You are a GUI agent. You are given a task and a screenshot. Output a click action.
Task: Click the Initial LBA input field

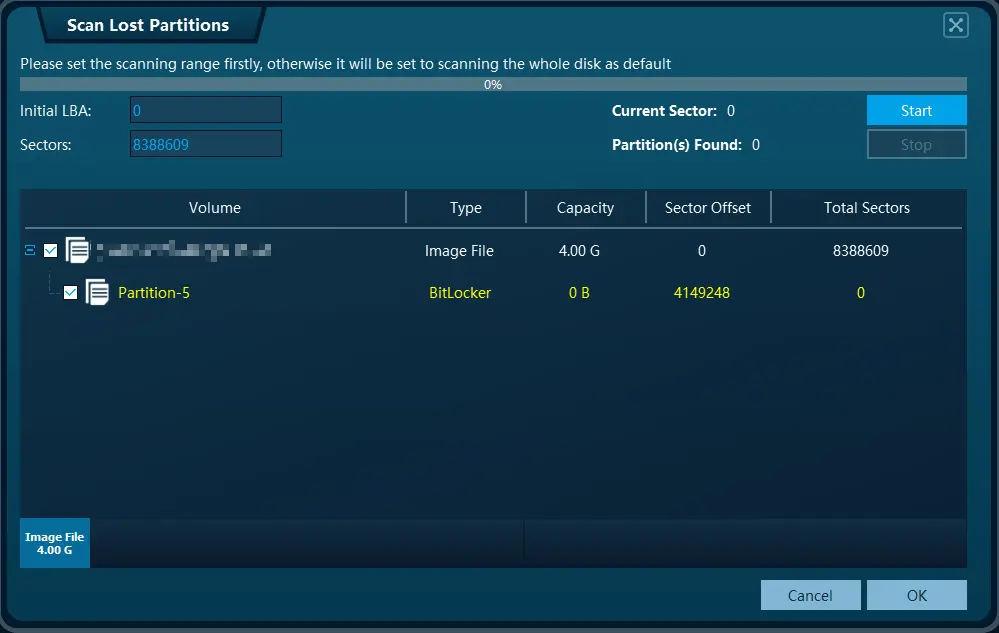pos(205,110)
